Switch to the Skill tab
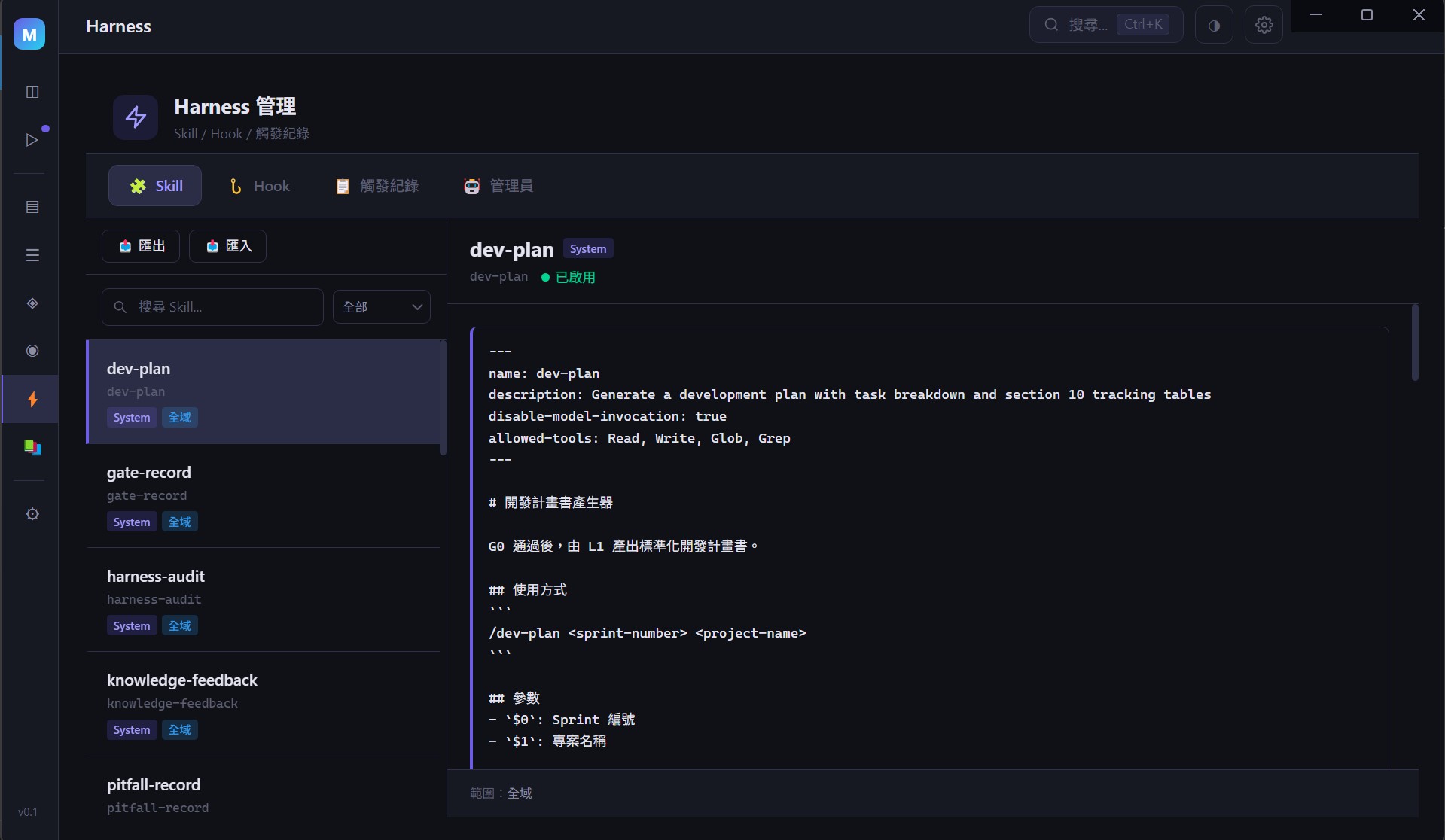 [x=155, y=186]
